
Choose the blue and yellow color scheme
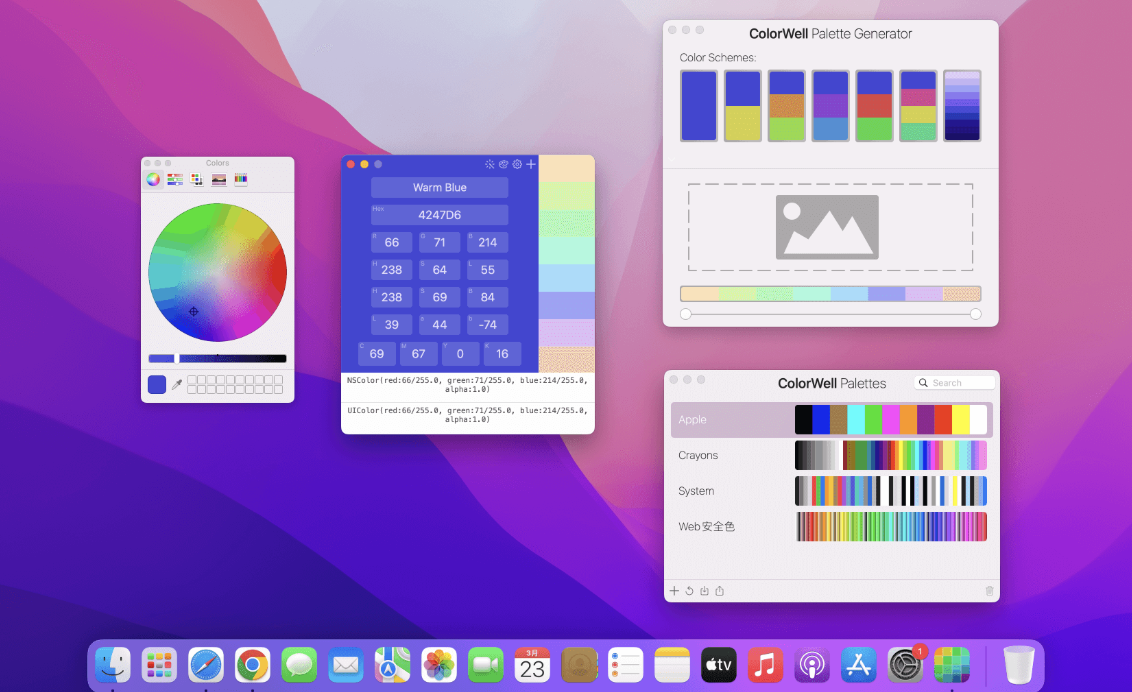(x=743, y=105)
